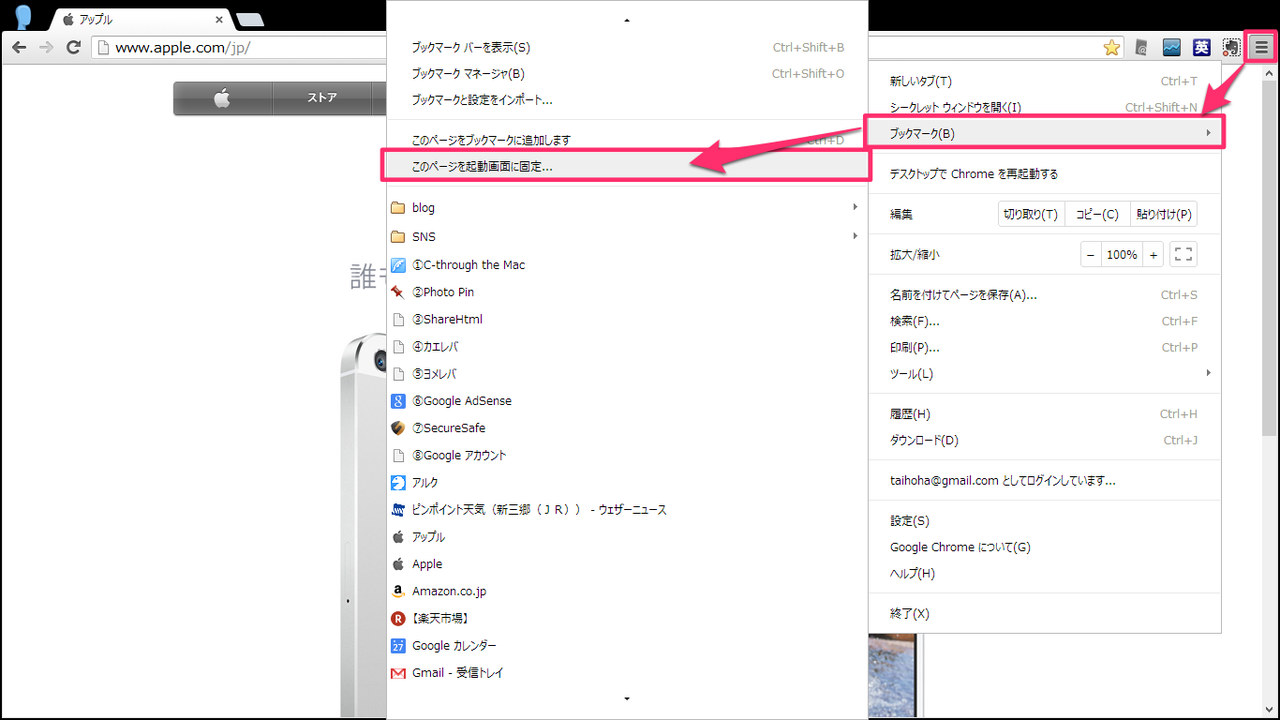Click the コピー(C) edit button
1280x720 pixels.
tap(1097, 214)
